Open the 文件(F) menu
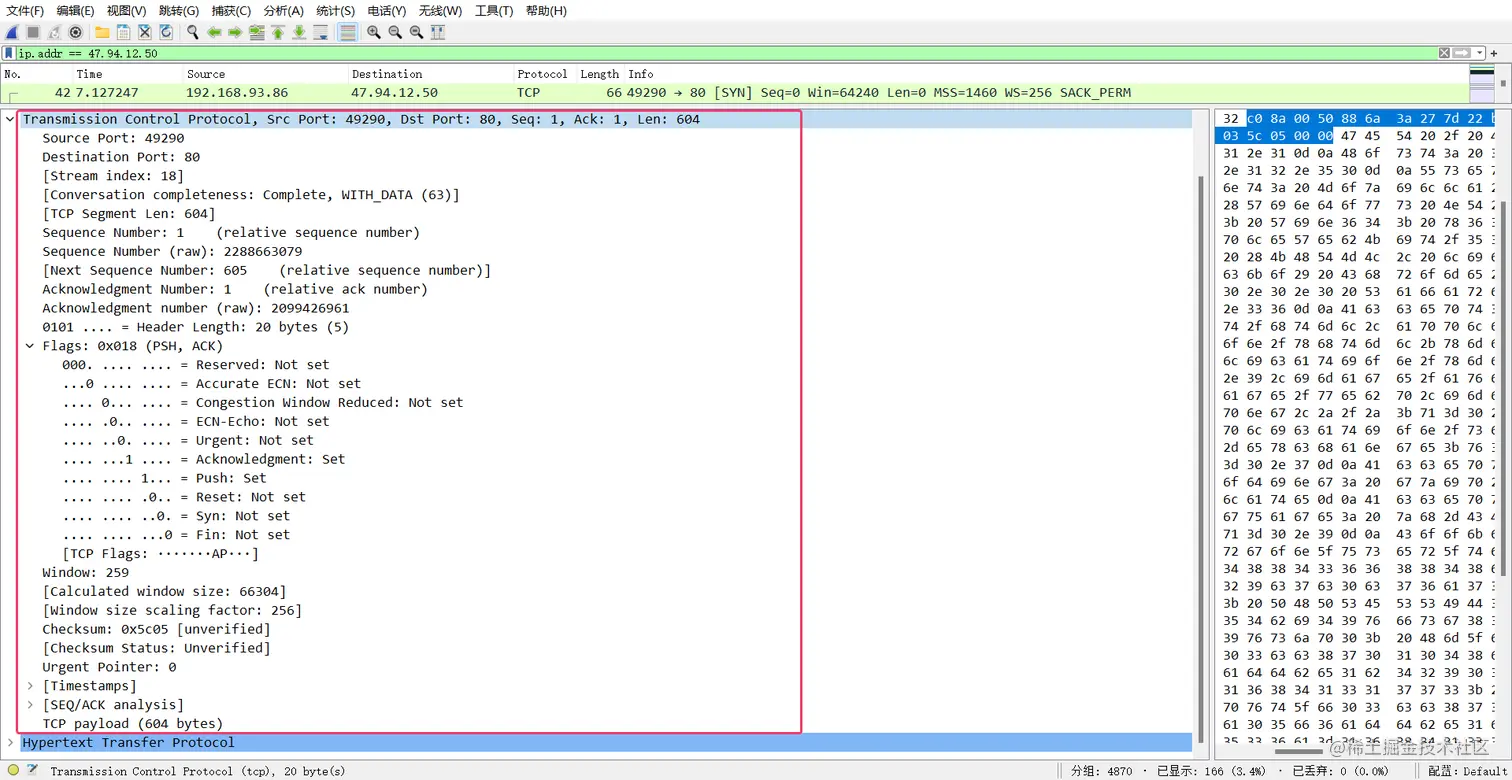Viewport: 1512px width, 780px height. pyautogui.click(x=25, y=10)
